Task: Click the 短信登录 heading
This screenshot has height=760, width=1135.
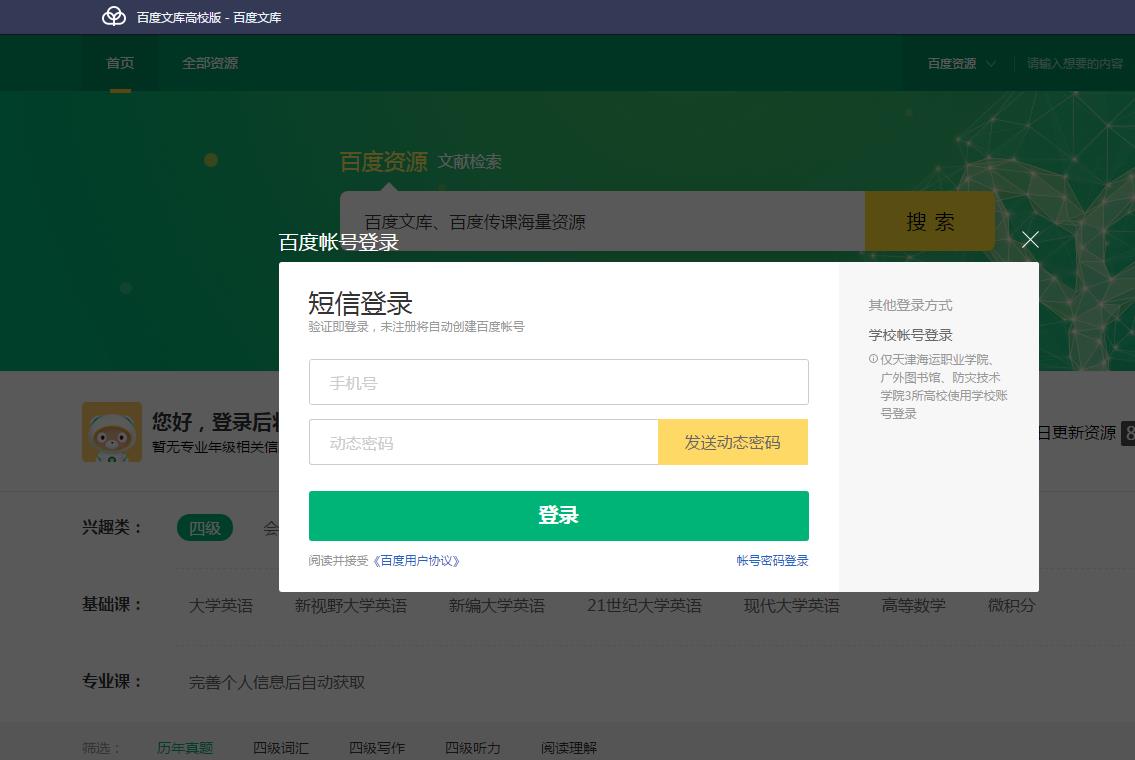Action: 360,303
